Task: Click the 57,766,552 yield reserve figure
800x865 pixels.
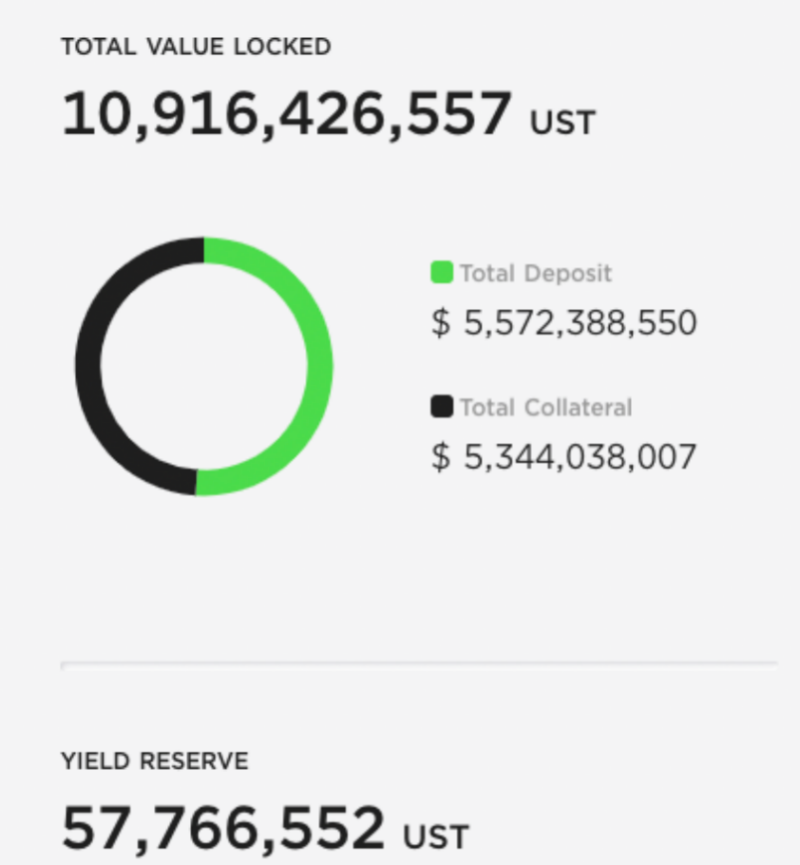Action: (x=223, y=828)
